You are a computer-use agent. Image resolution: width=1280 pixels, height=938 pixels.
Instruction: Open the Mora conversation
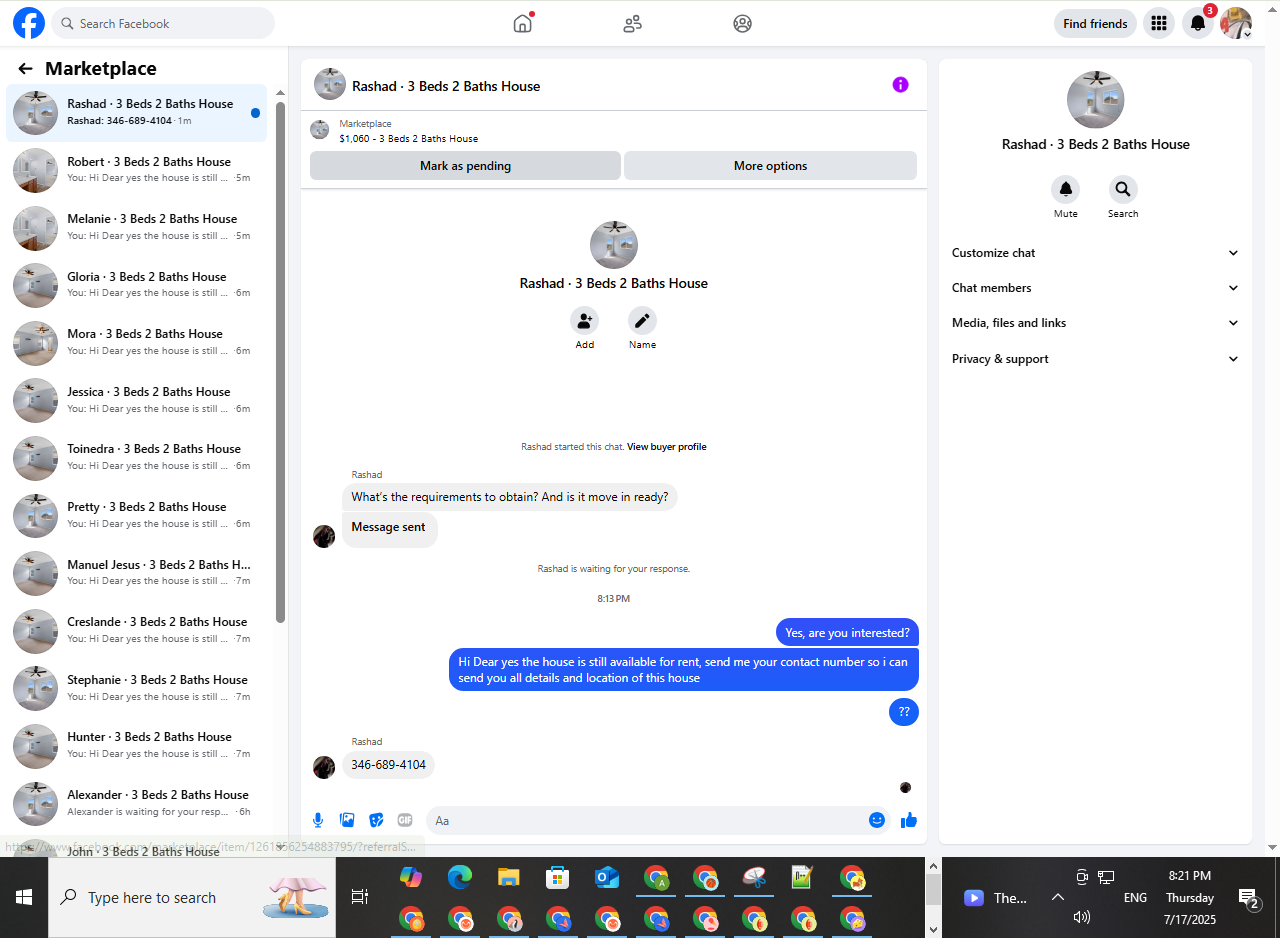137,342
